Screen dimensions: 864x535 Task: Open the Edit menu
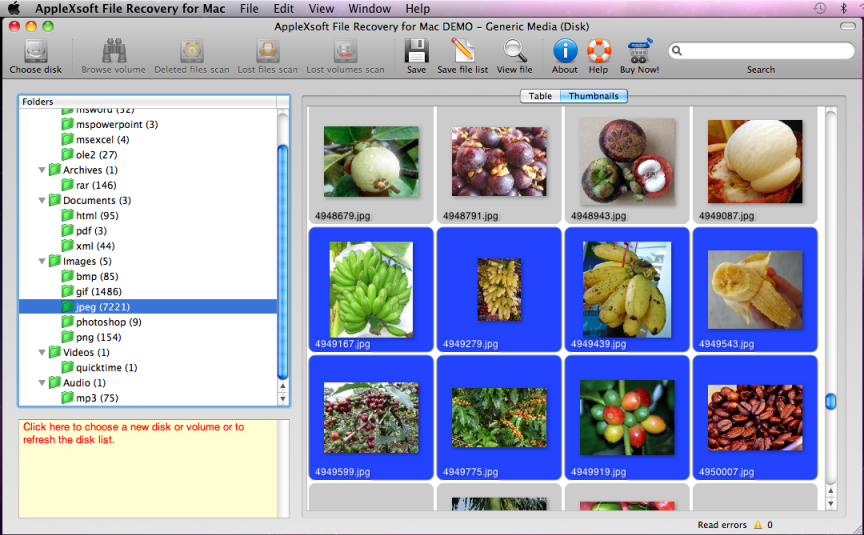[283, 8]
